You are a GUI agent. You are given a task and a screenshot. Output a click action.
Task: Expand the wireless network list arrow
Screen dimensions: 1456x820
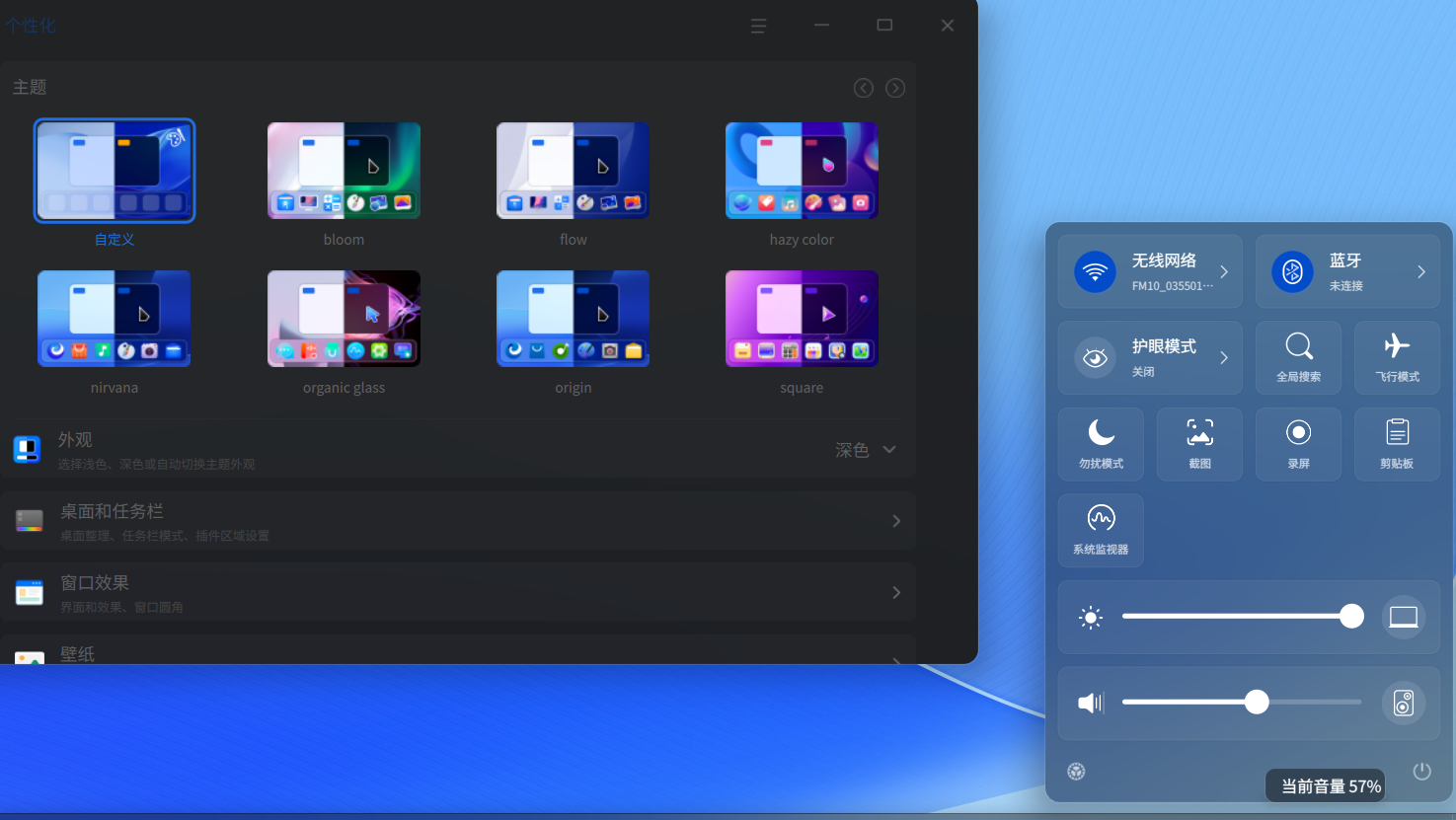tap(1224, 271)
